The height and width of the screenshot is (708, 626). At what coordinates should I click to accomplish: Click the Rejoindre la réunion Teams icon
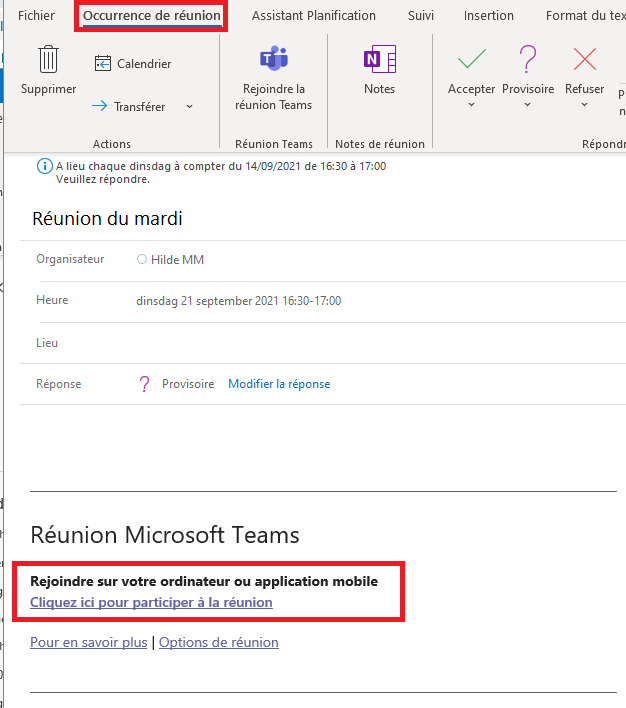click(274, 59)
